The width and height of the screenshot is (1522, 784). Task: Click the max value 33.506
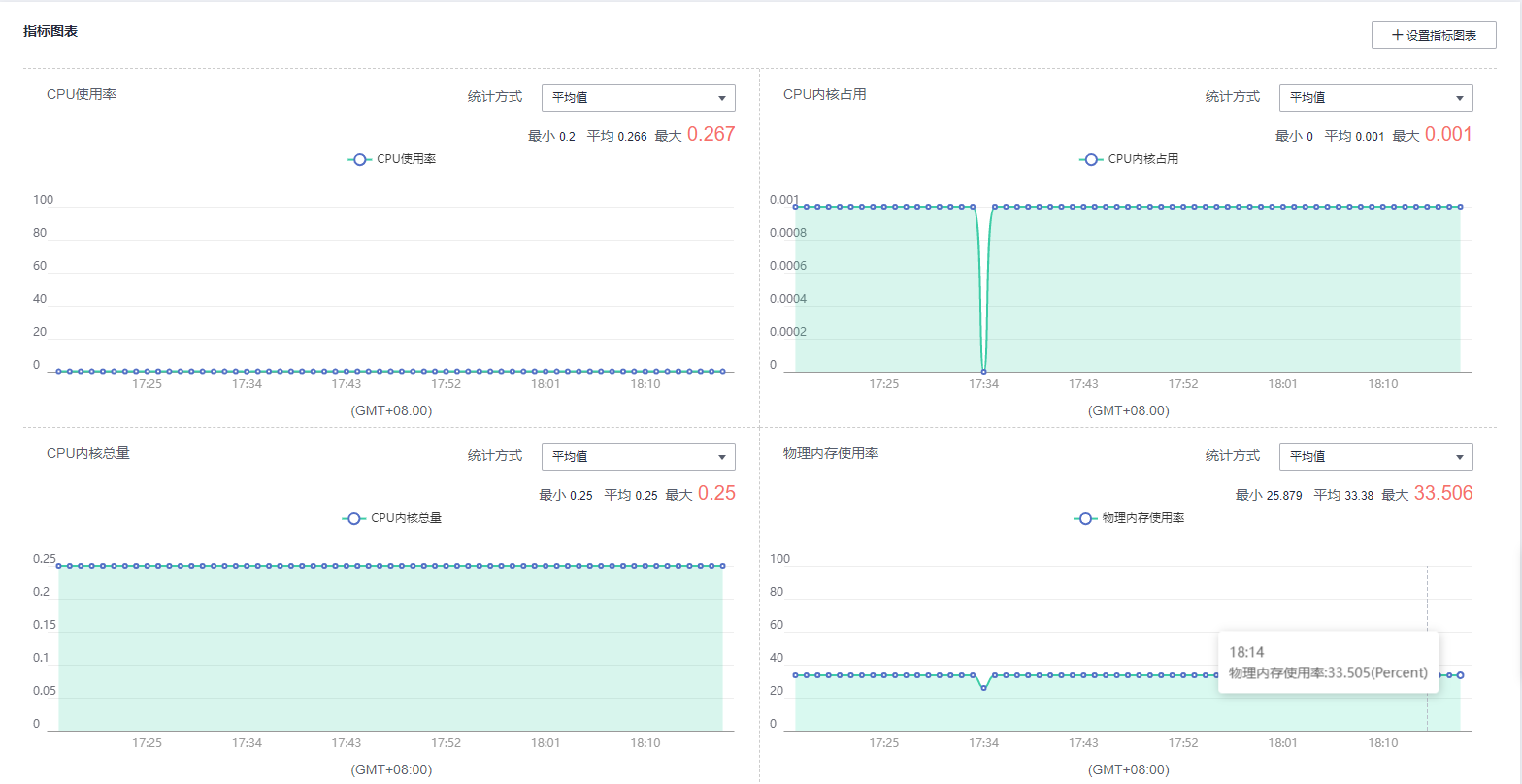(1443, 494)
